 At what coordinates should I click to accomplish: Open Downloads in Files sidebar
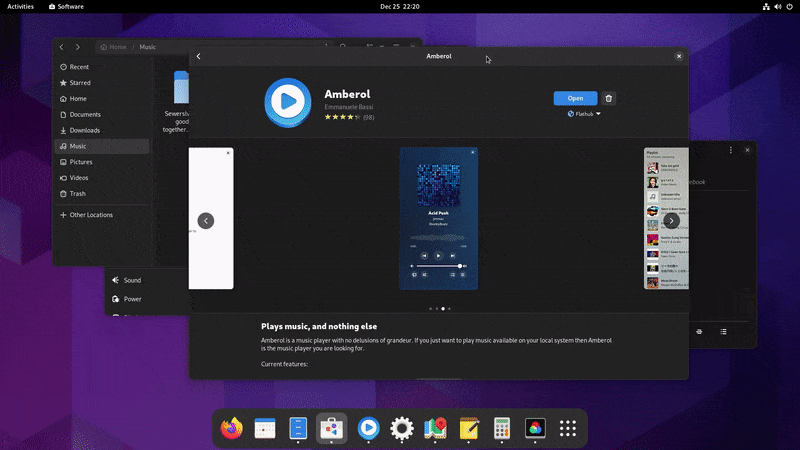(x=102, y=130)
